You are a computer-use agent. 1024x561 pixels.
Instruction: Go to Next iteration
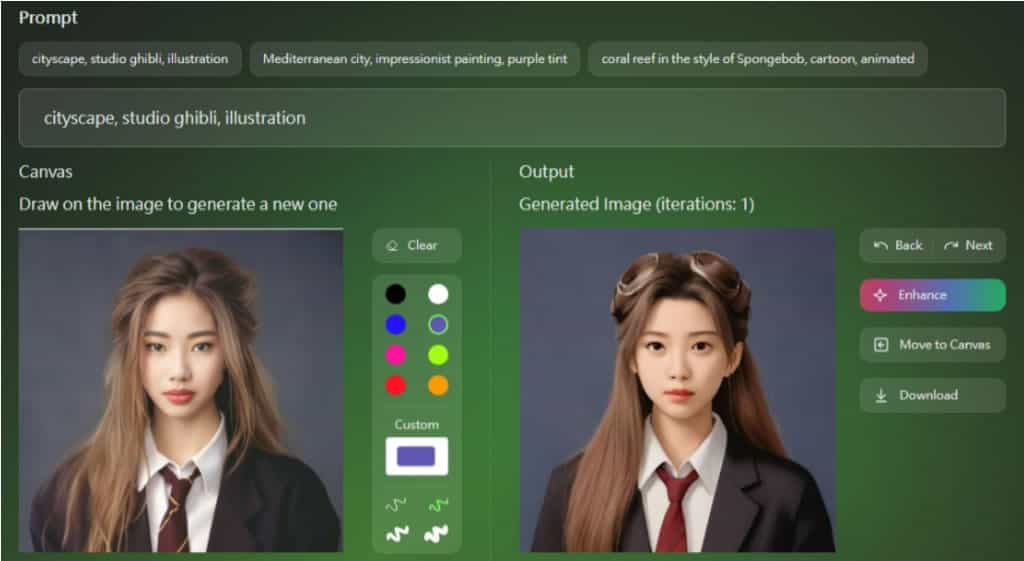coord(968,245)
